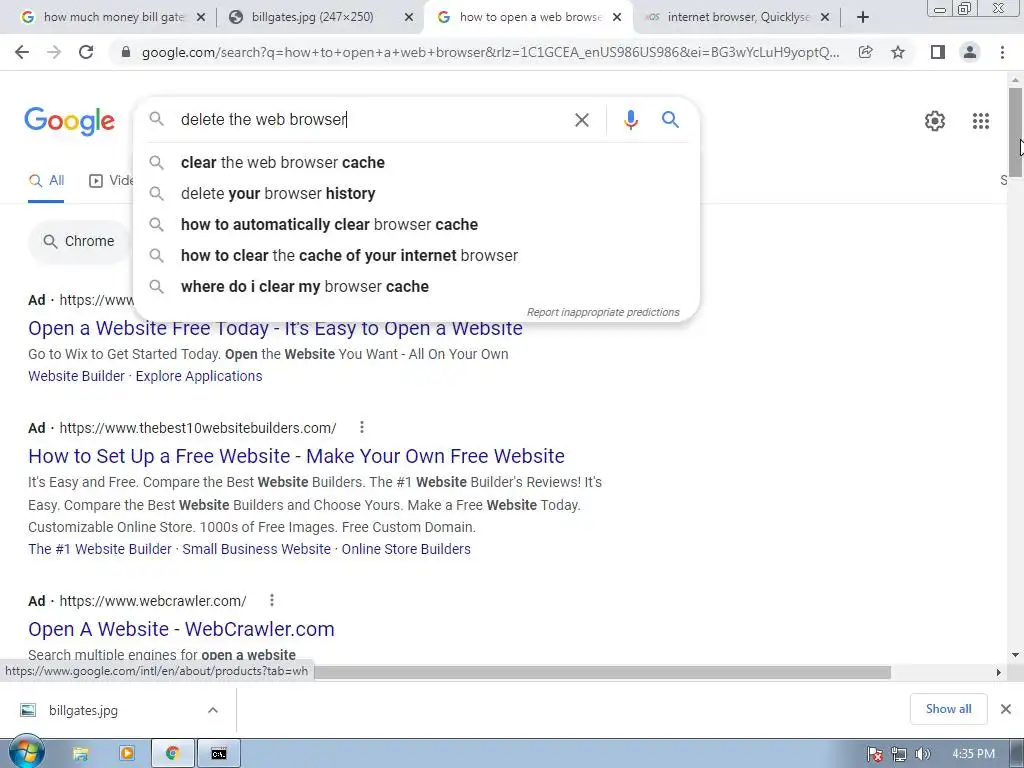
Task: Click the voice search microphone icon
Action: pyautogui.click(x=630, y=120)
